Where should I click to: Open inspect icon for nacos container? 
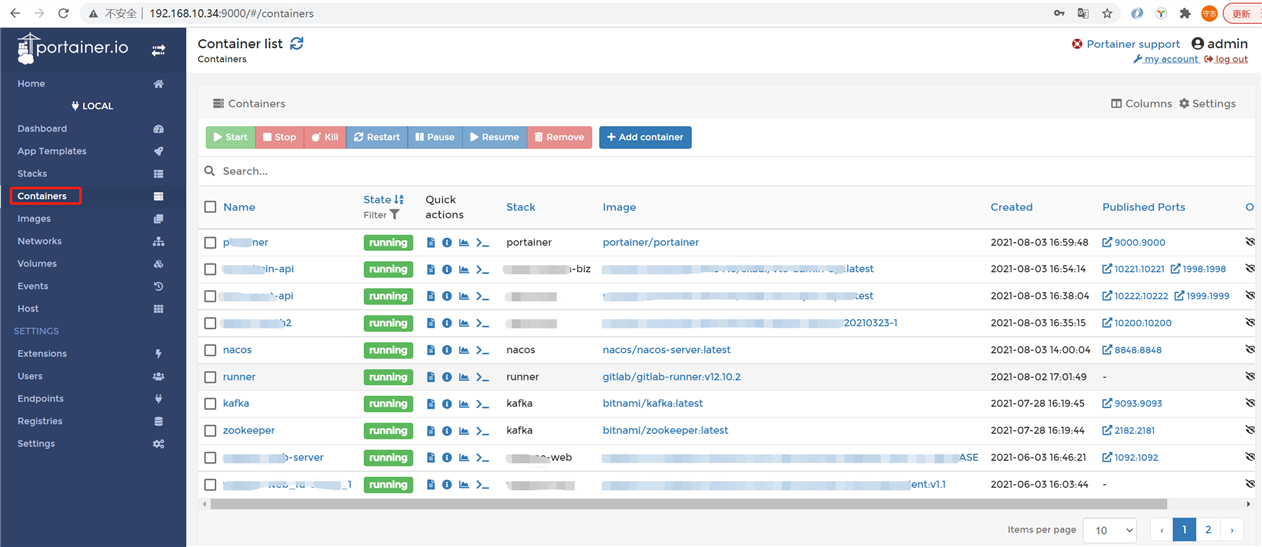click(x=447, y=350)
